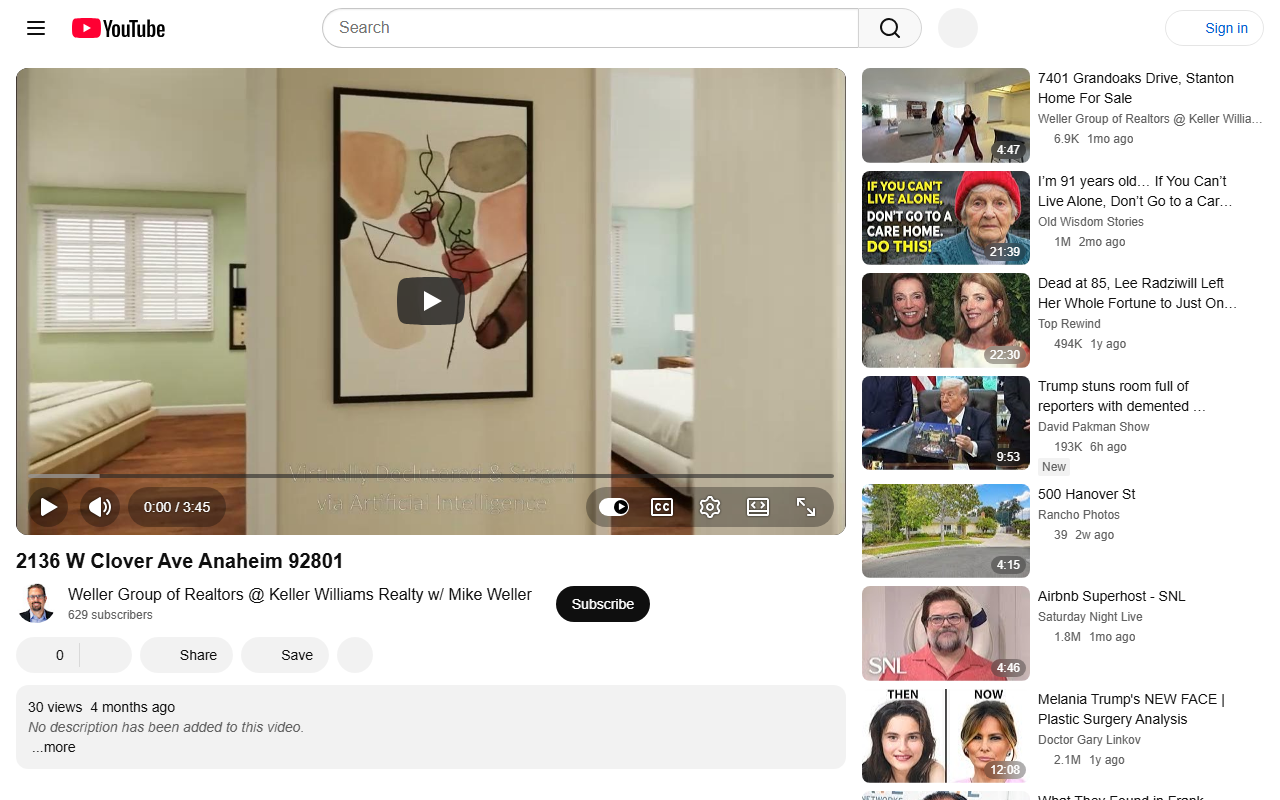Click the play button in control bar
The width and height of the screenshot is (1280, 800).
coord(48,507)
